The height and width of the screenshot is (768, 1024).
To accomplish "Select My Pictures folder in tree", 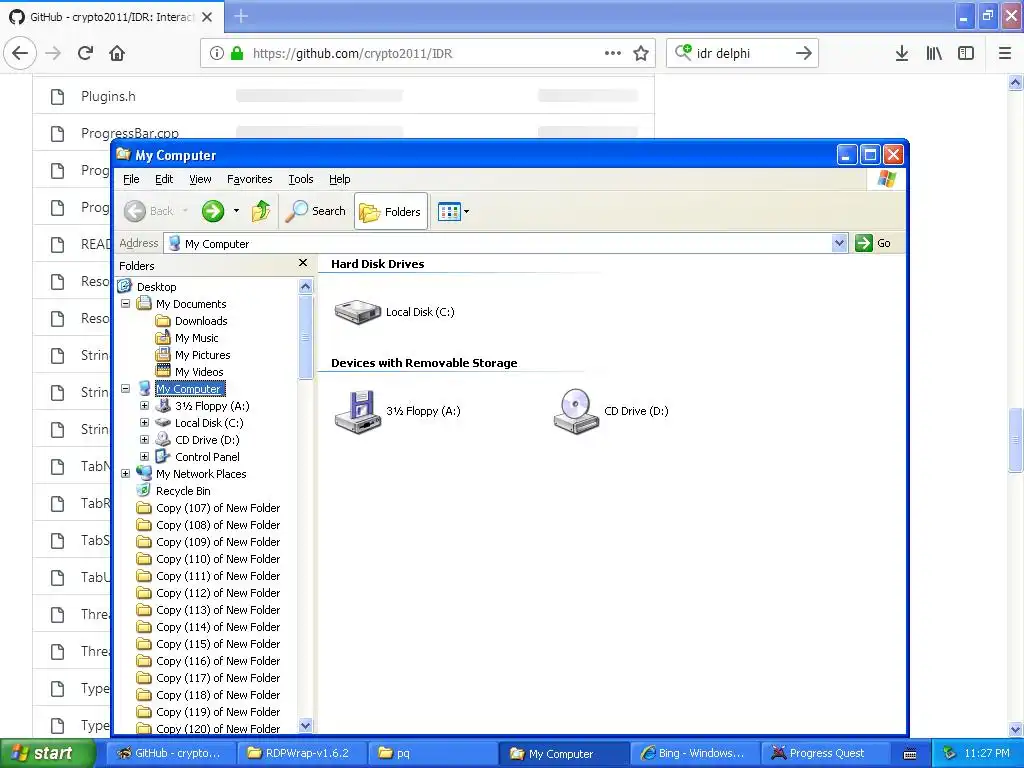I will pos(202,355).
